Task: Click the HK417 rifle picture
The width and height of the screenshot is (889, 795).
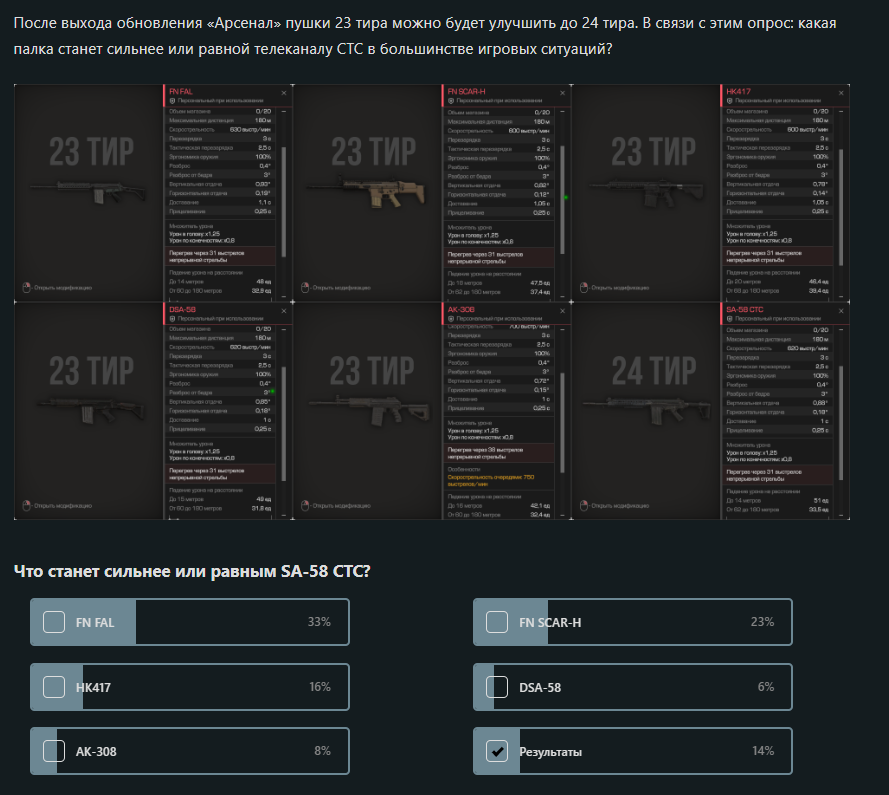Action: (646, 192)
